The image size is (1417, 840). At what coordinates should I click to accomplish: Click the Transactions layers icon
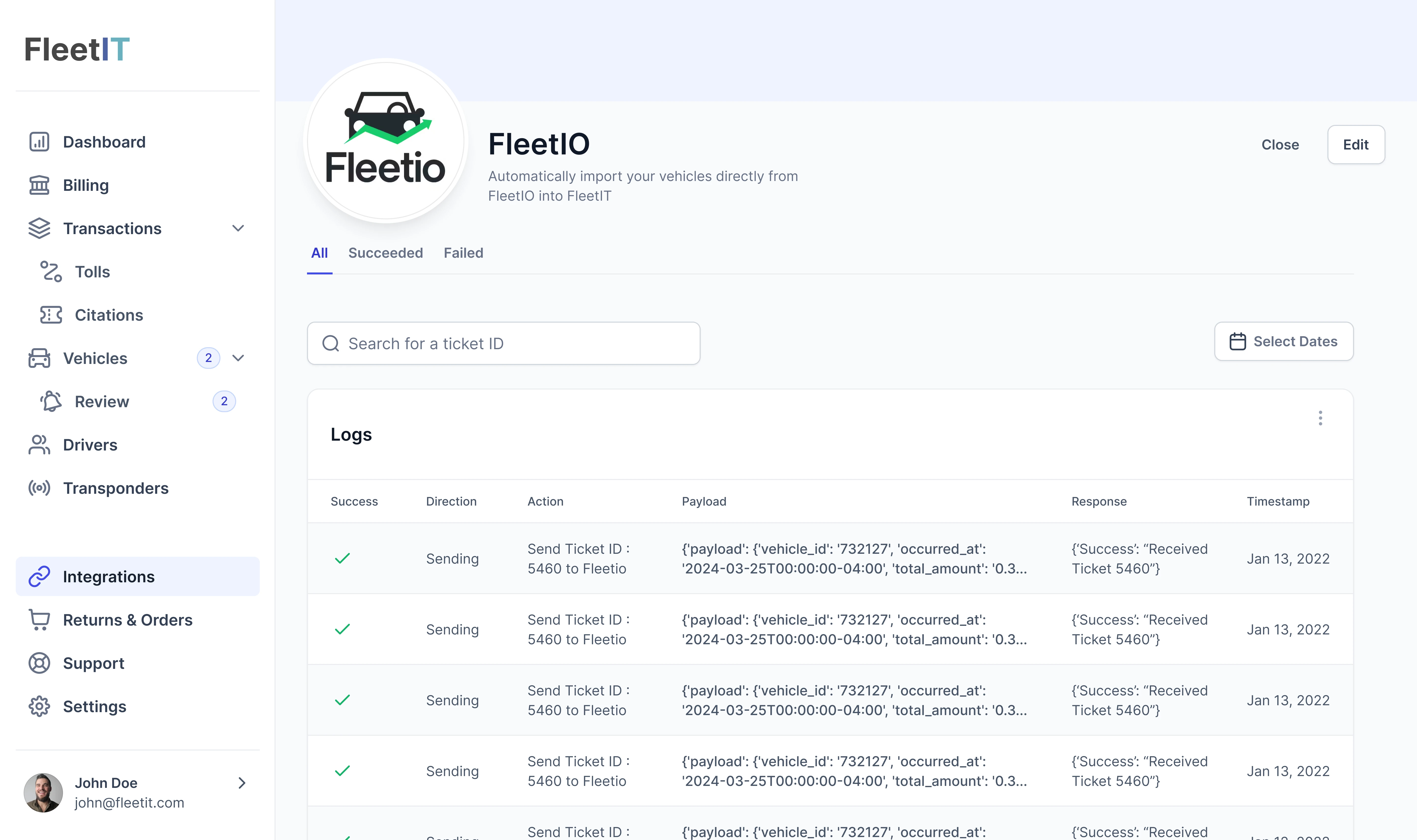point(39,228)
